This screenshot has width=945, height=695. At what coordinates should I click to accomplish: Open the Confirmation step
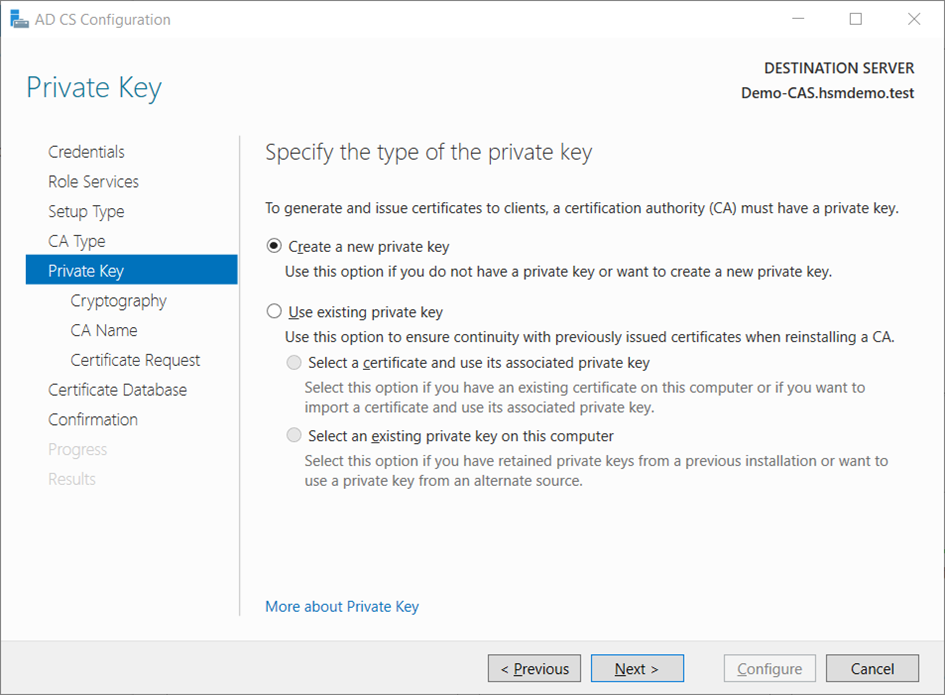coord(93,420)
